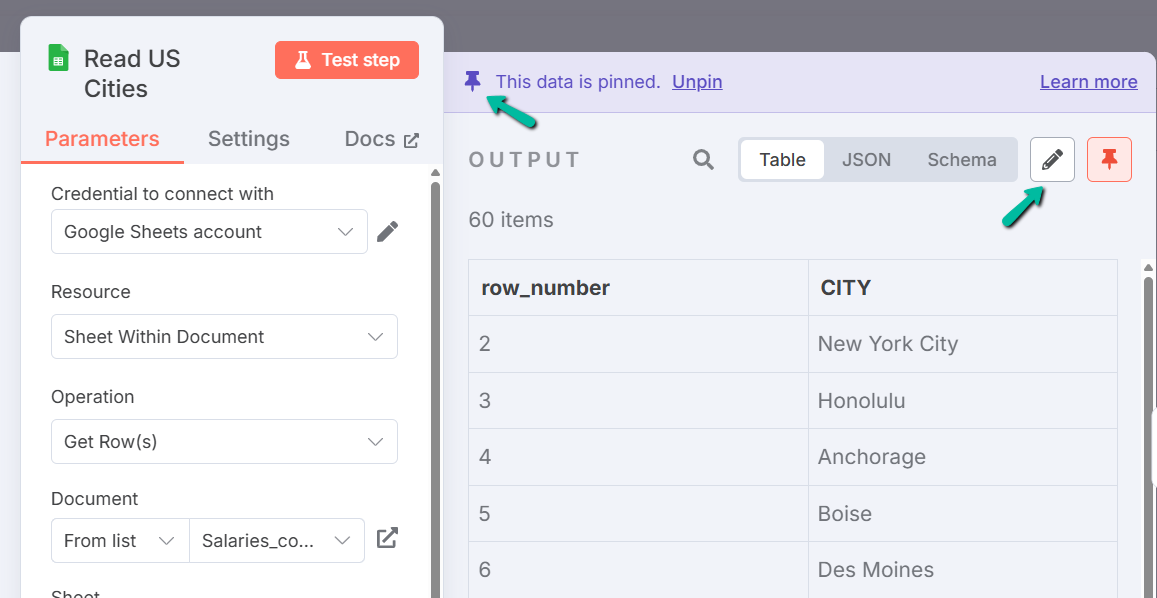Click the red pin icon to unpin output
Image resolution: width=1157 pixels, height=598 pixels.
[1110, 159]
